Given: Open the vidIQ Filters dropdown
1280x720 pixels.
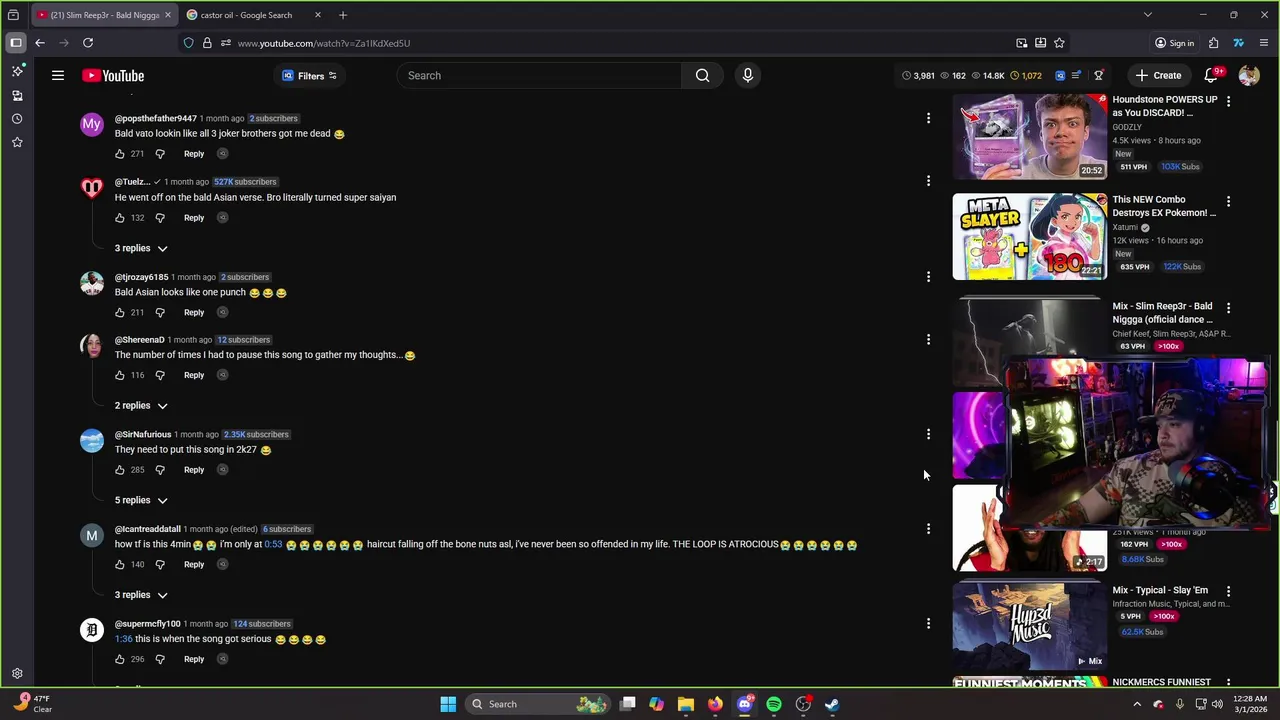Looking at the screenshot, I should coord(309,75).
